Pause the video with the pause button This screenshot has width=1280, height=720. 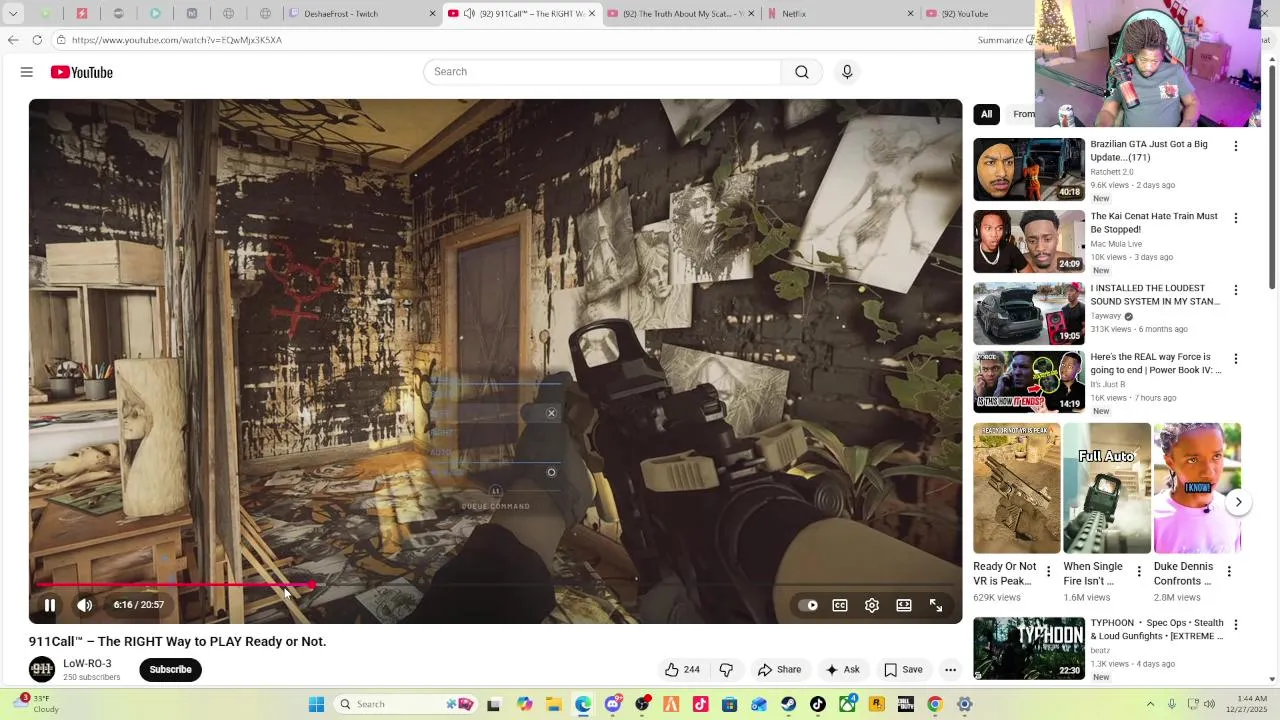49,605
